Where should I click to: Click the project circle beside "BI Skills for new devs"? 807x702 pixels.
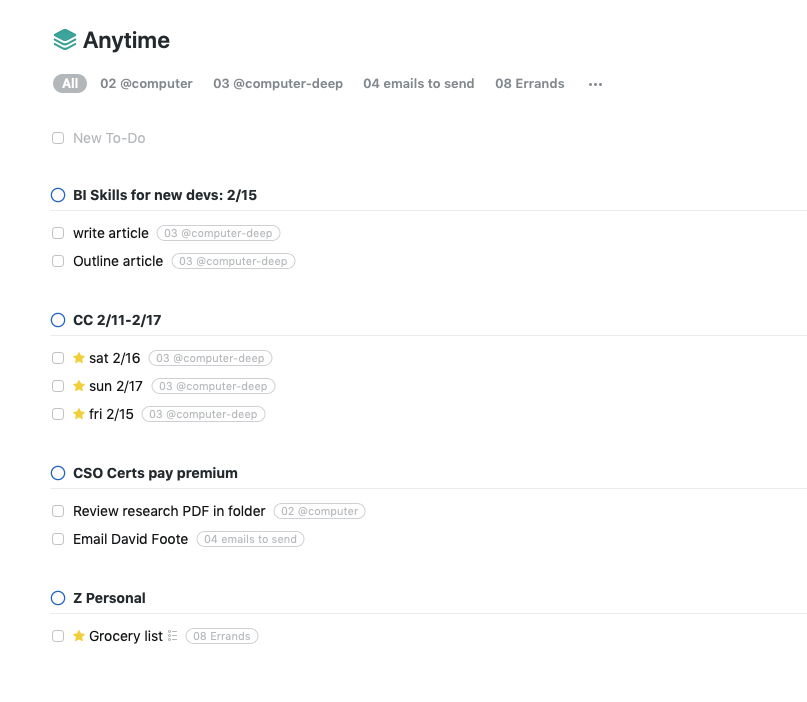coord(58,194)
